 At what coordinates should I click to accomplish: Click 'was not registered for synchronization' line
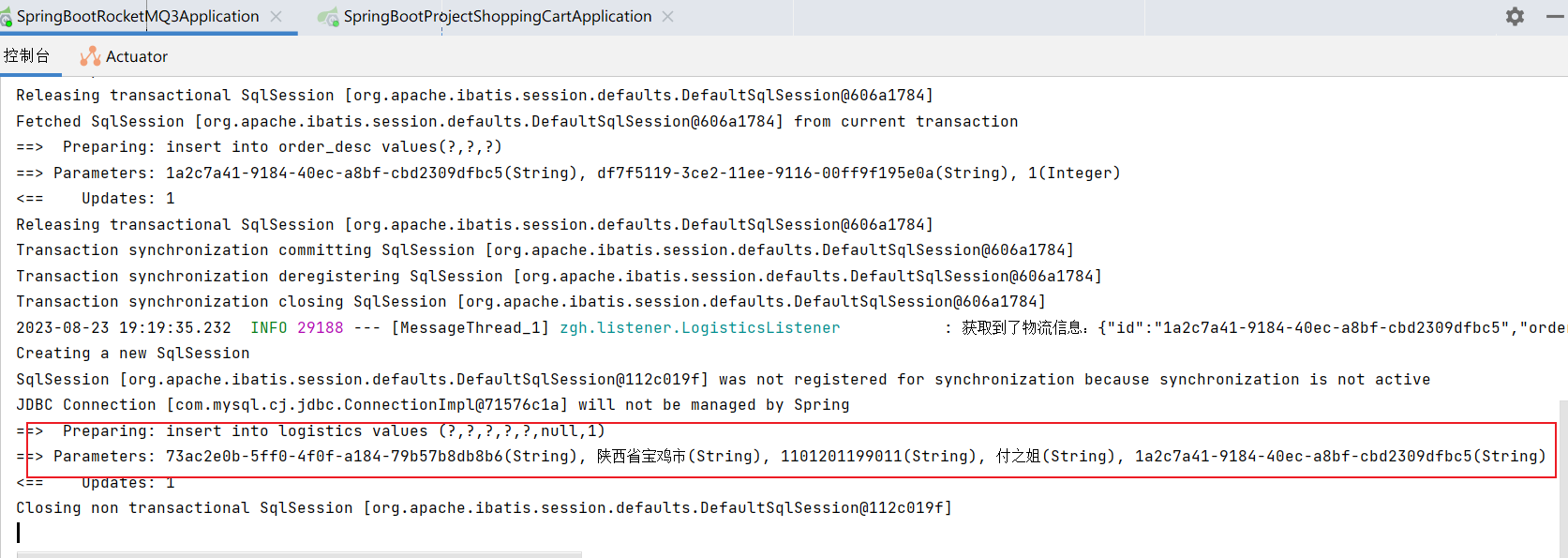724,380
